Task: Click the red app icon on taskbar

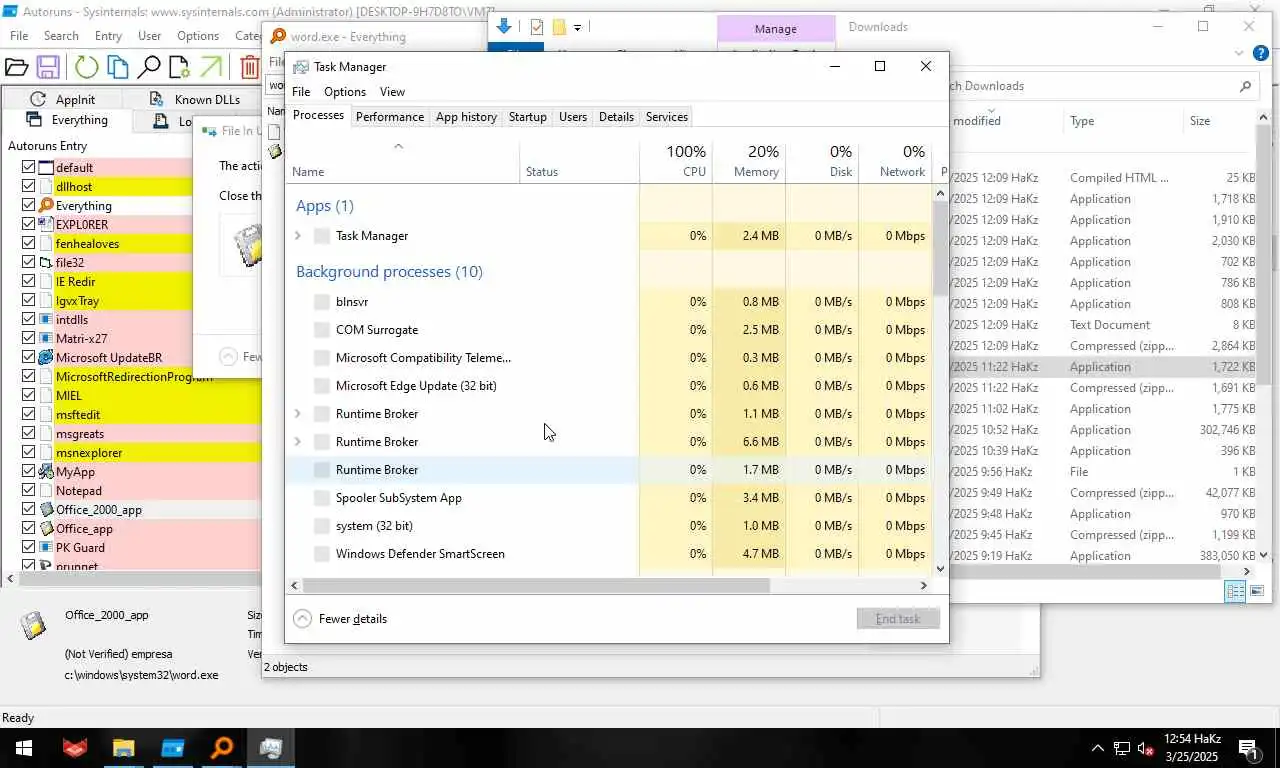Action: coord(75,747)
